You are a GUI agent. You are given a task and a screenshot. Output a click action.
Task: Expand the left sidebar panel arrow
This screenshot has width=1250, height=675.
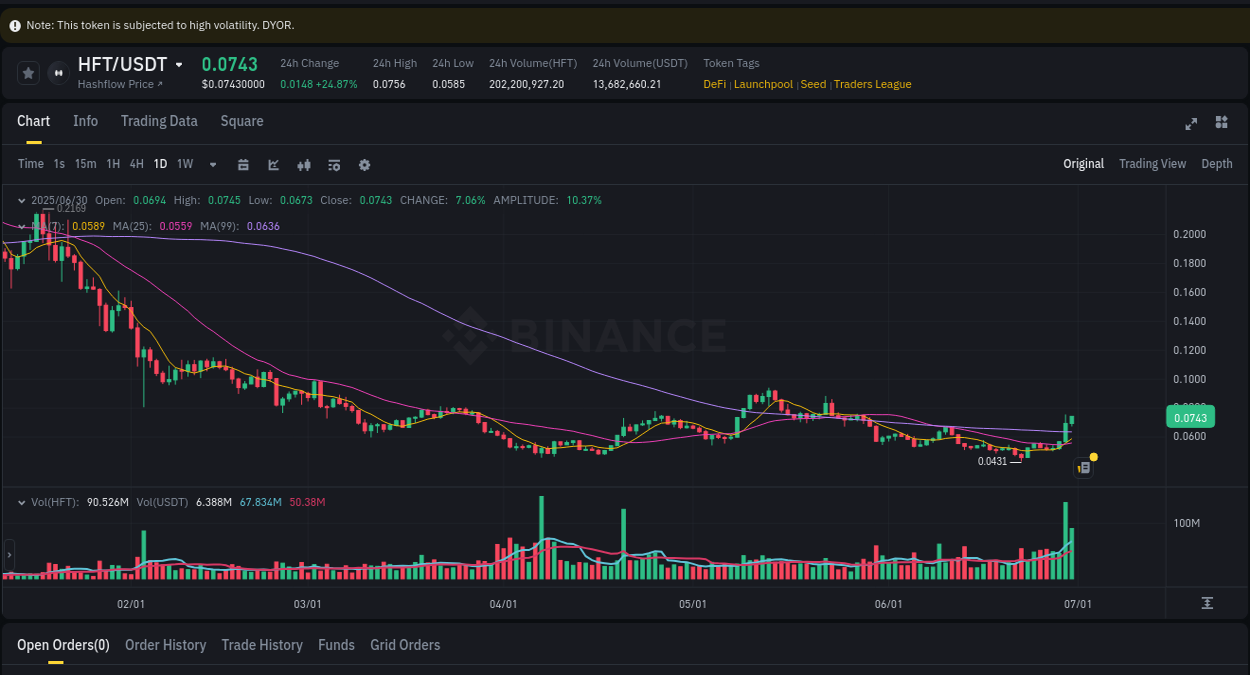pyautogui.click(x=7, y=553)
